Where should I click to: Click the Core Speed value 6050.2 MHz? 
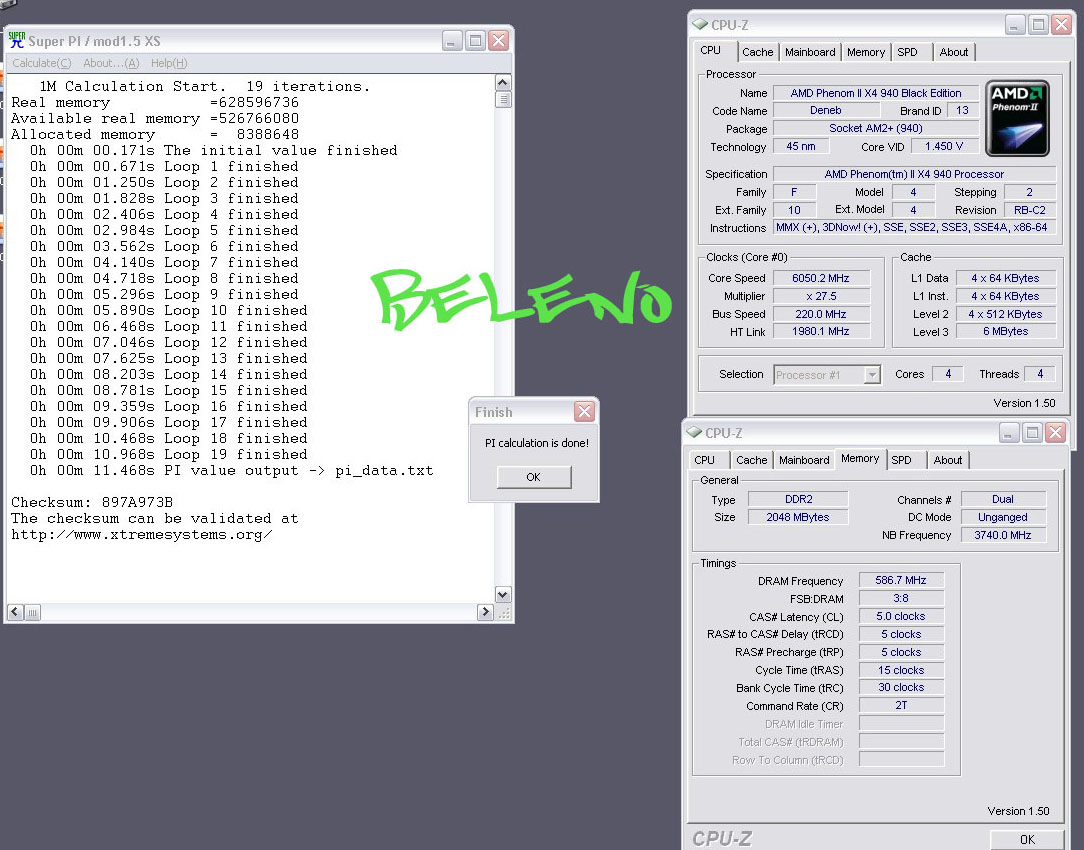[821, 278]
